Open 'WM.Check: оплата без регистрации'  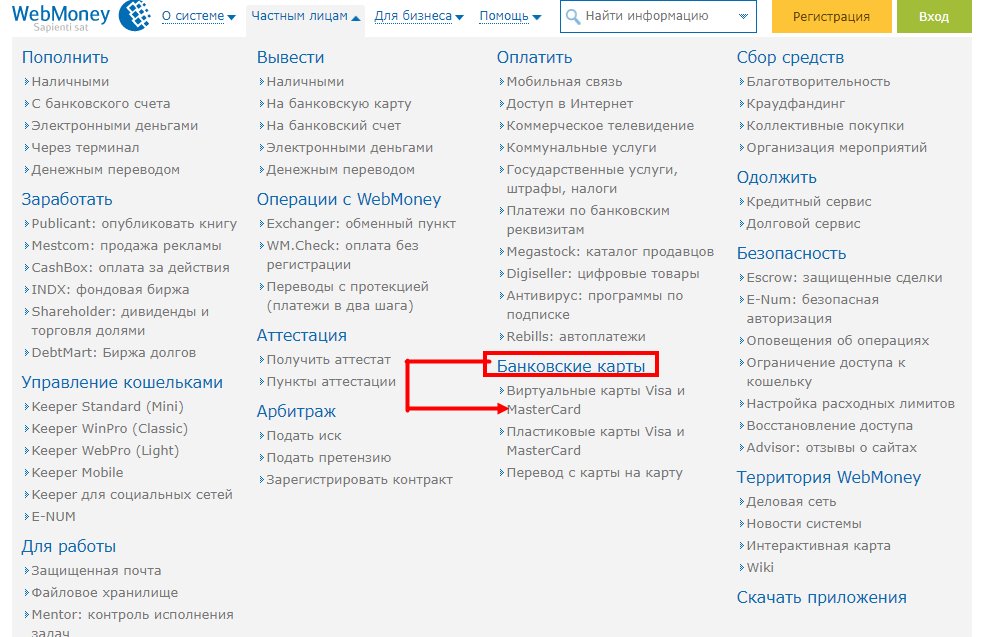[342, 255]
